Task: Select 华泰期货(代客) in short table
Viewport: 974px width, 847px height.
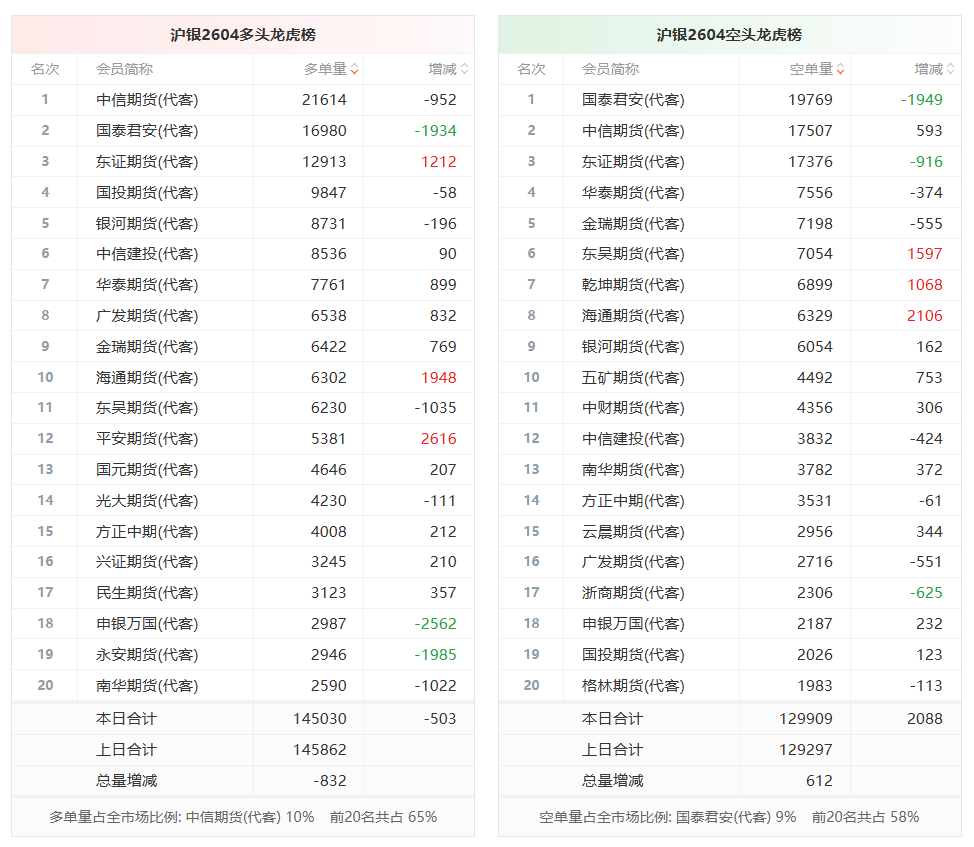Action: [x=634, y=193]
